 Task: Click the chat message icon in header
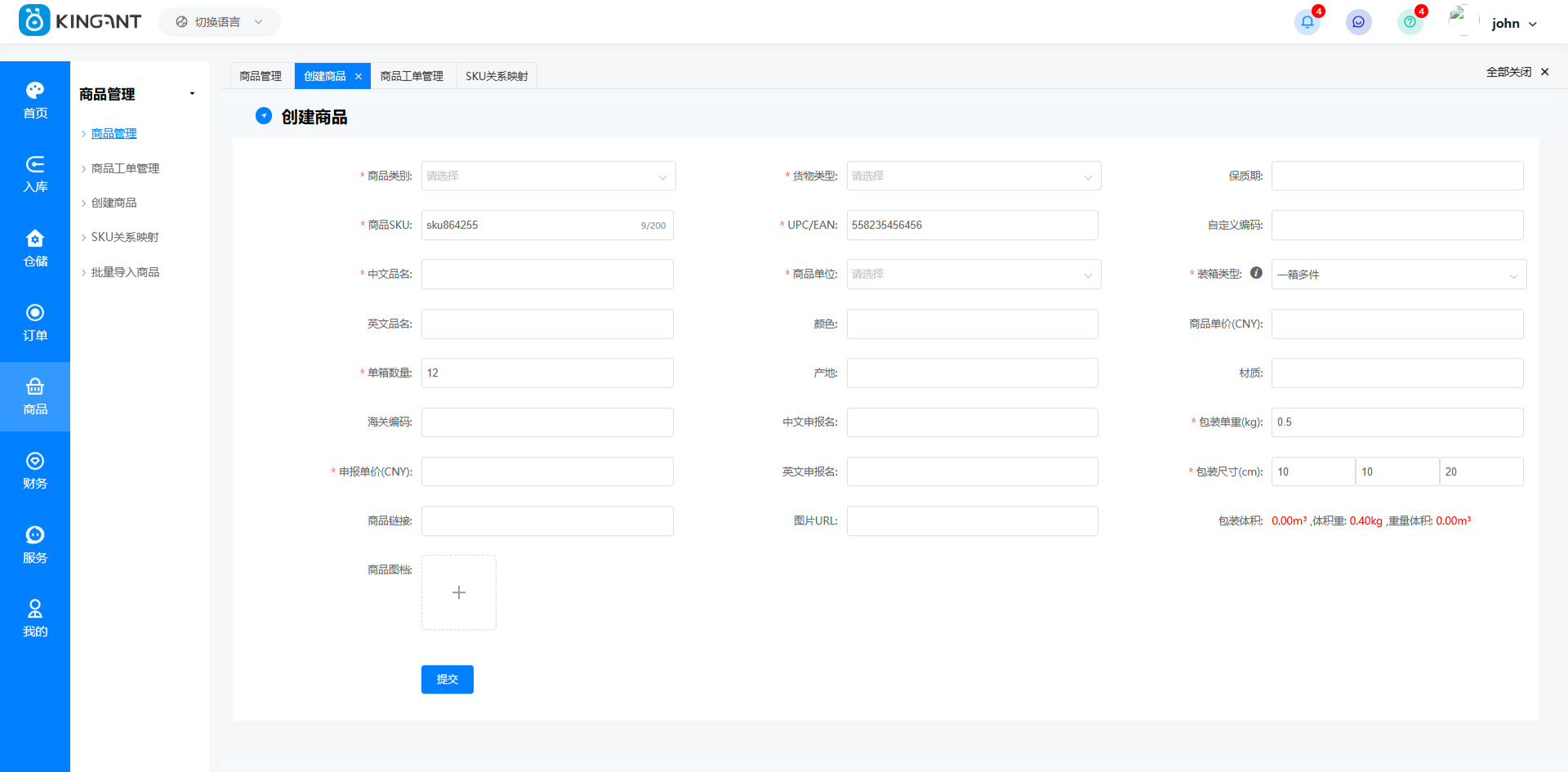[1358, 22]
